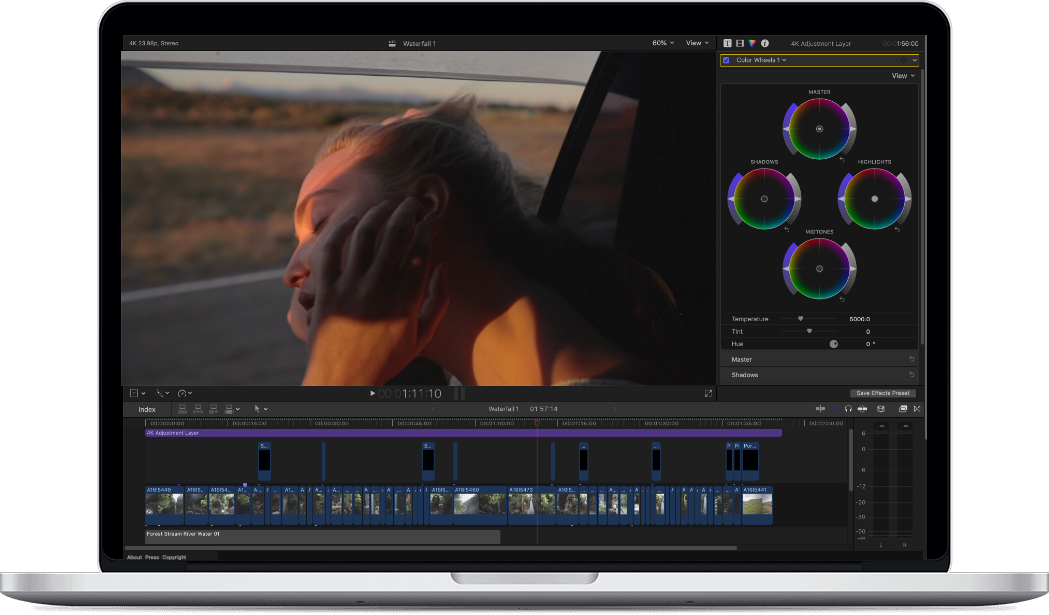Open Color Wheels 1 correction dropdown
Image resolution: width=1049 pixels, height=615 pixels.
coord(761,60)
